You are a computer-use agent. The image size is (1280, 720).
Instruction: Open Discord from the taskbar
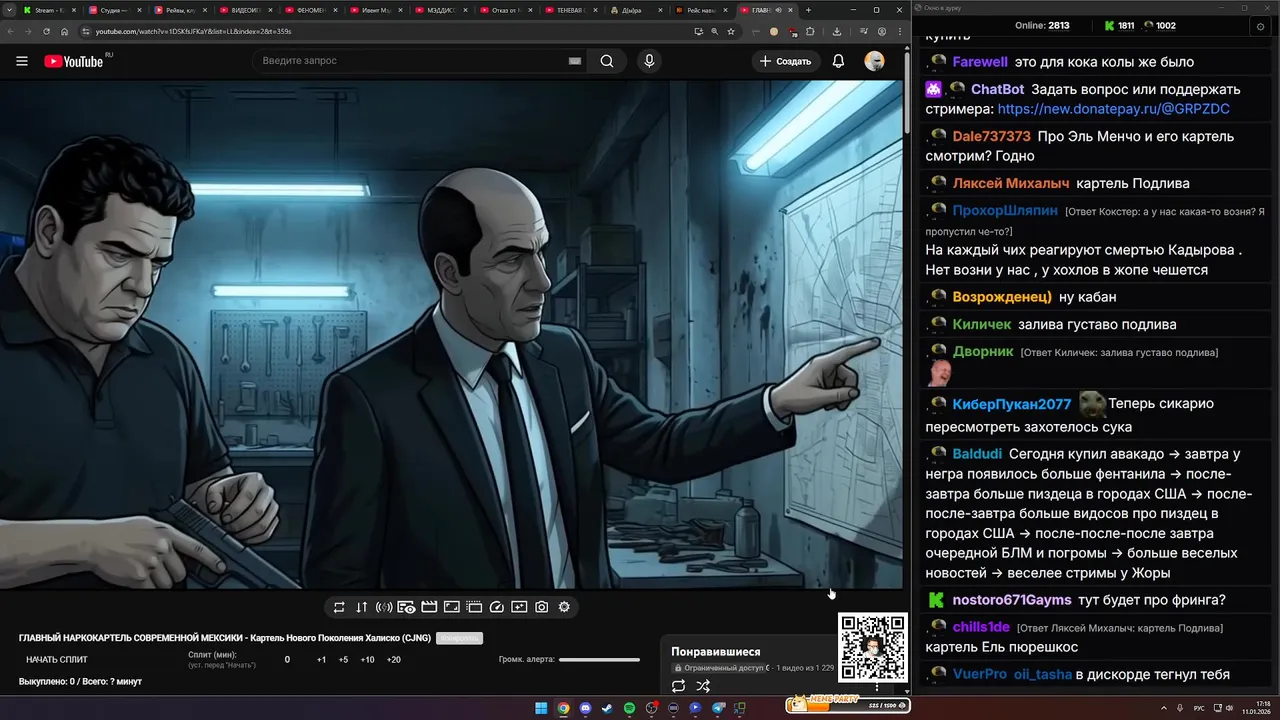click(585, 708)
